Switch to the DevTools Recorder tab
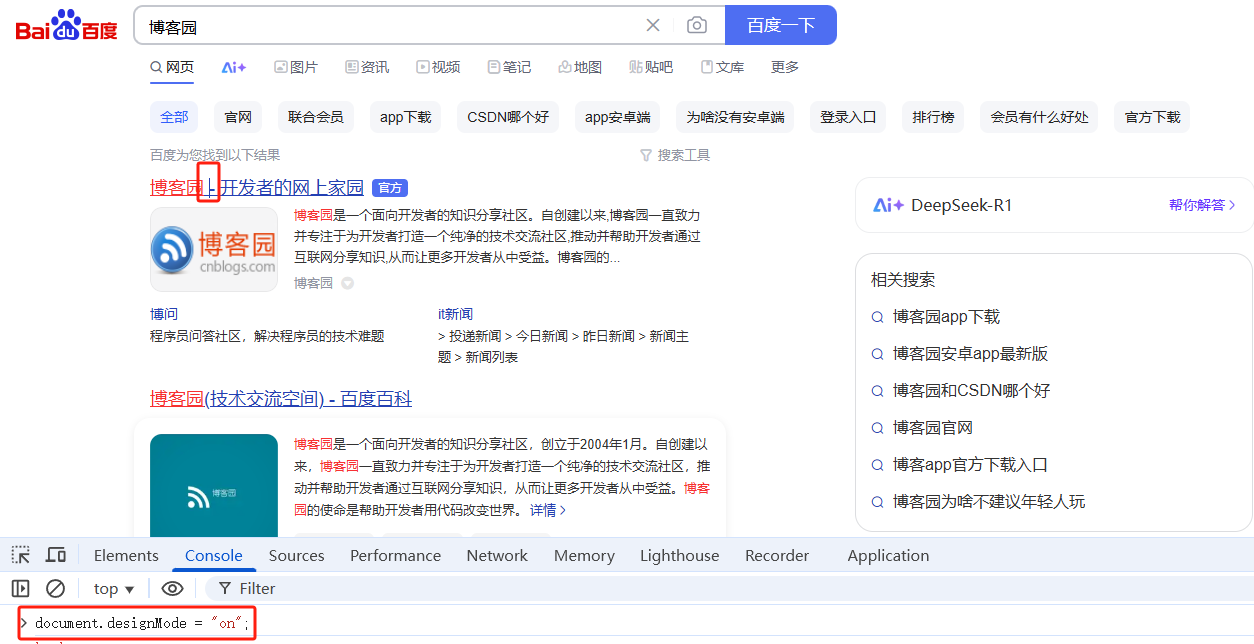 coord(777,556)
